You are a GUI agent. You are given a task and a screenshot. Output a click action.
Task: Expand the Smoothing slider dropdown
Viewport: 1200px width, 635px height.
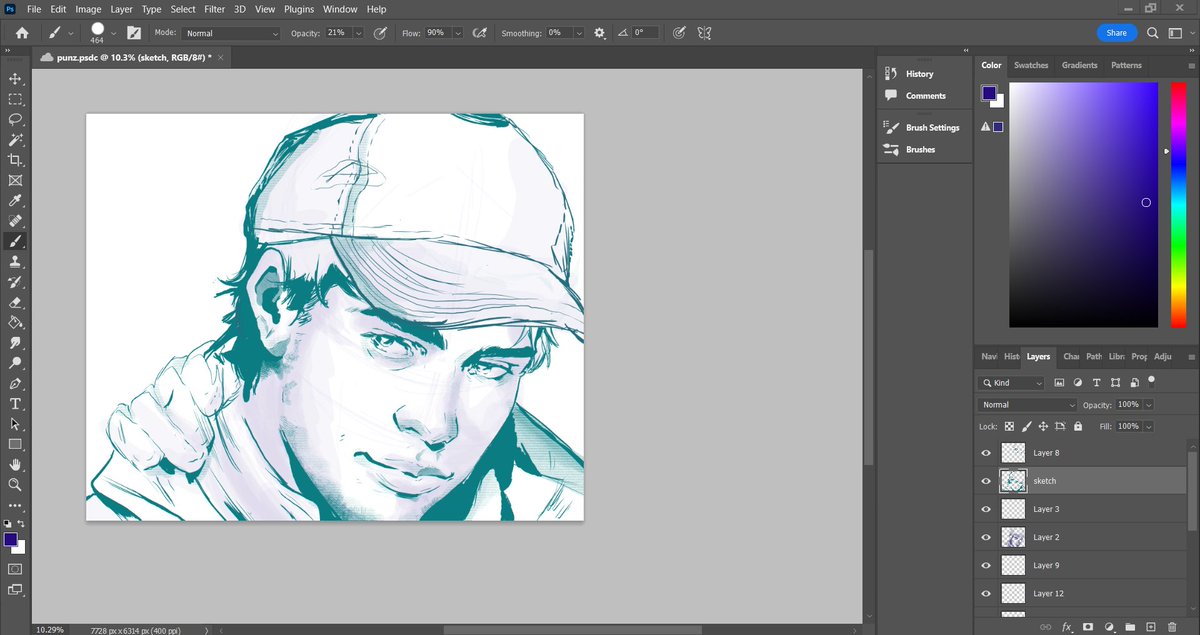pyautogui.click(x=578, y=33)
